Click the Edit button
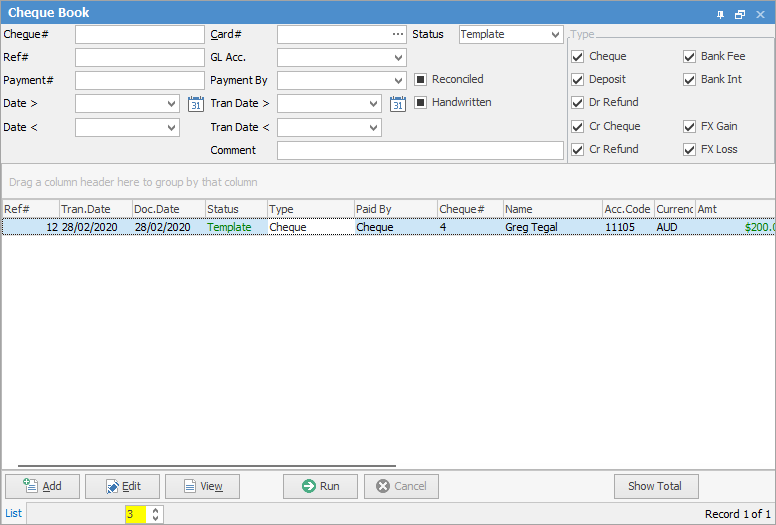This screenshot has width=776, height=525. tap(122, 486)
